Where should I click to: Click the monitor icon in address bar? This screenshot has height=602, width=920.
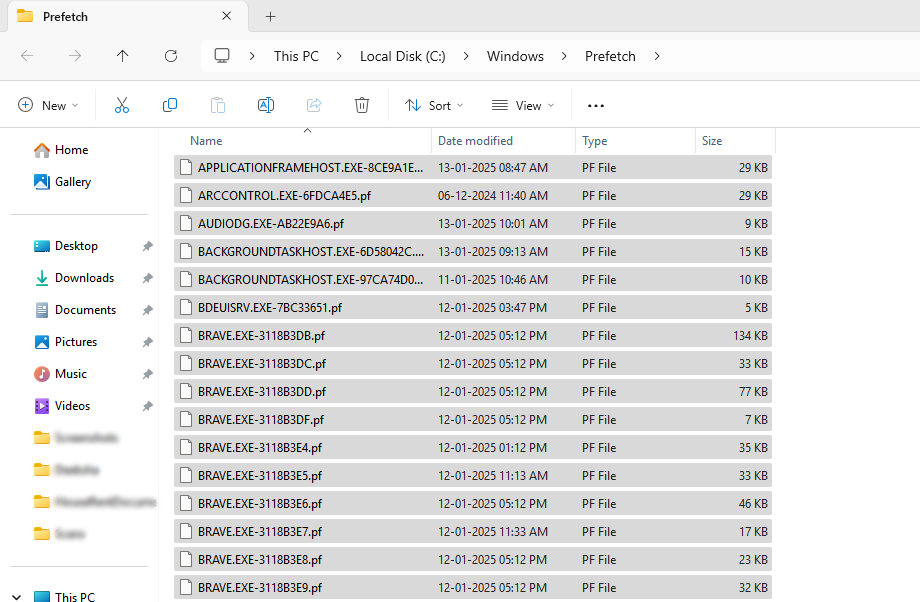tap(222, 56)
